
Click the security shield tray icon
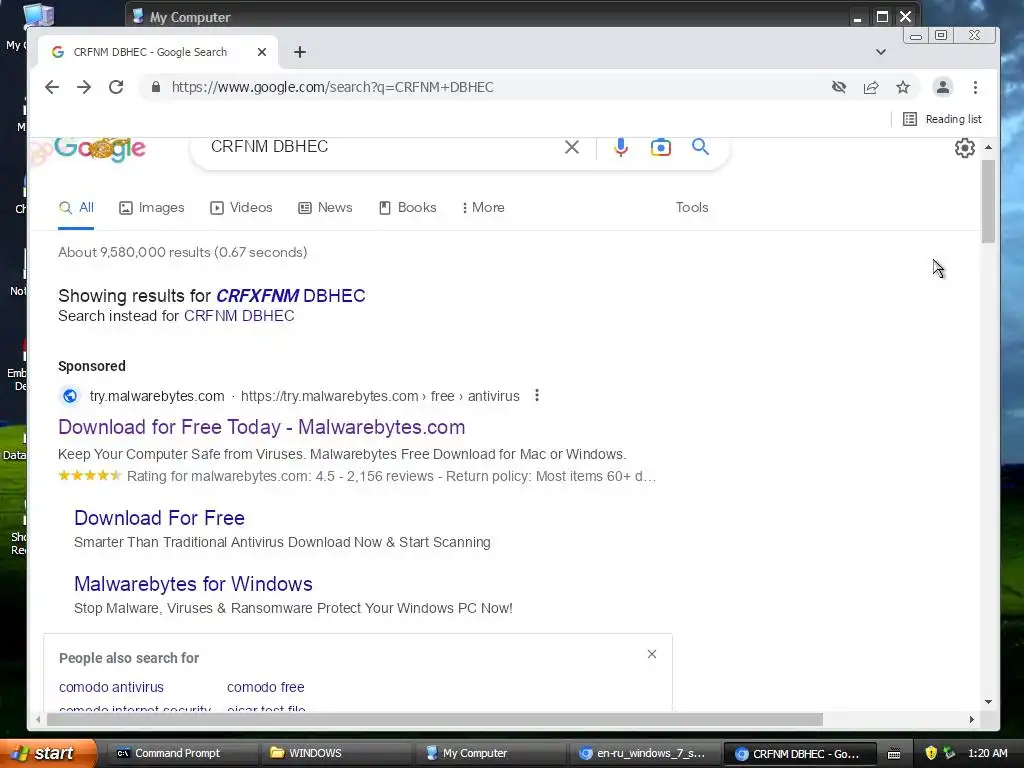tap(931, 754)
